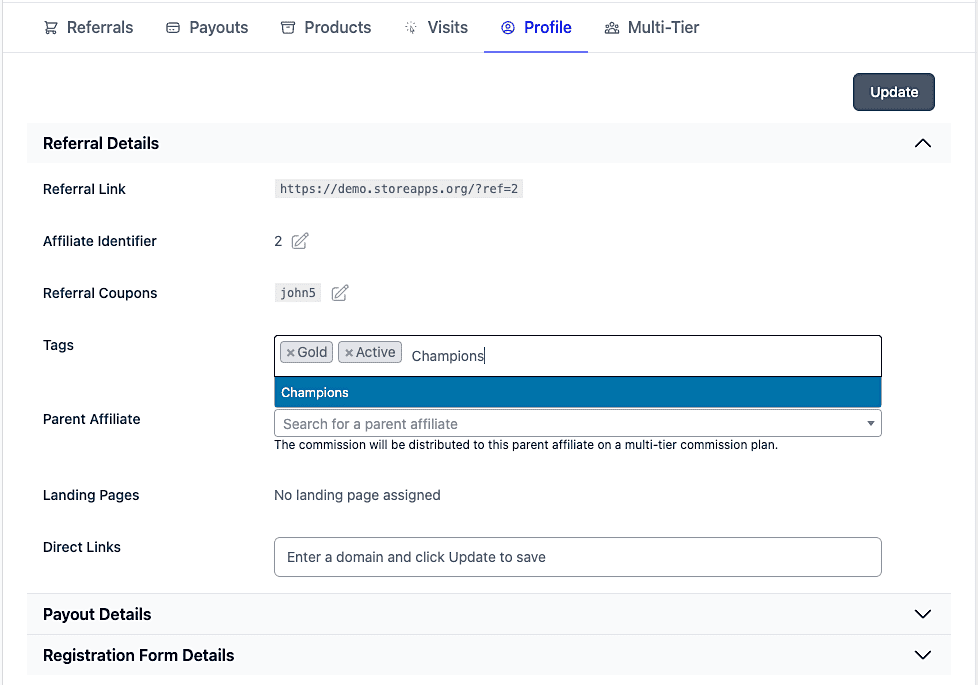Click the Registration Form Details heading
Viewport: 978px width, 685px height.
click(x=138, y=656)
